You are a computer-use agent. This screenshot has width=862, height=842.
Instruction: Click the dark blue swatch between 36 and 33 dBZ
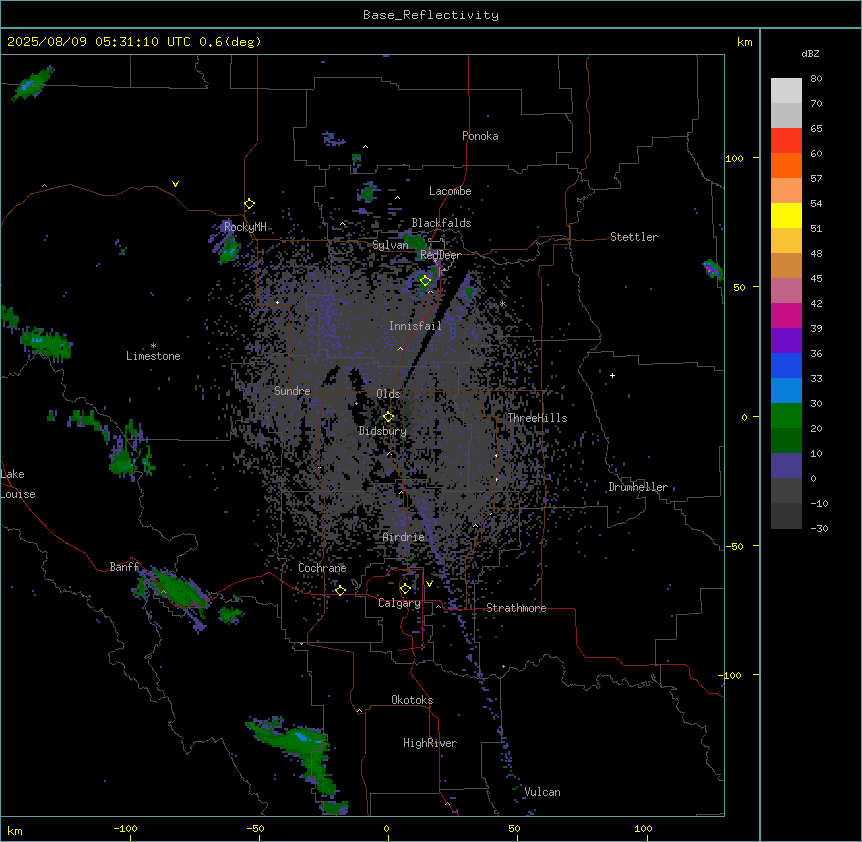pyautogui.click(x=786, y=365)
